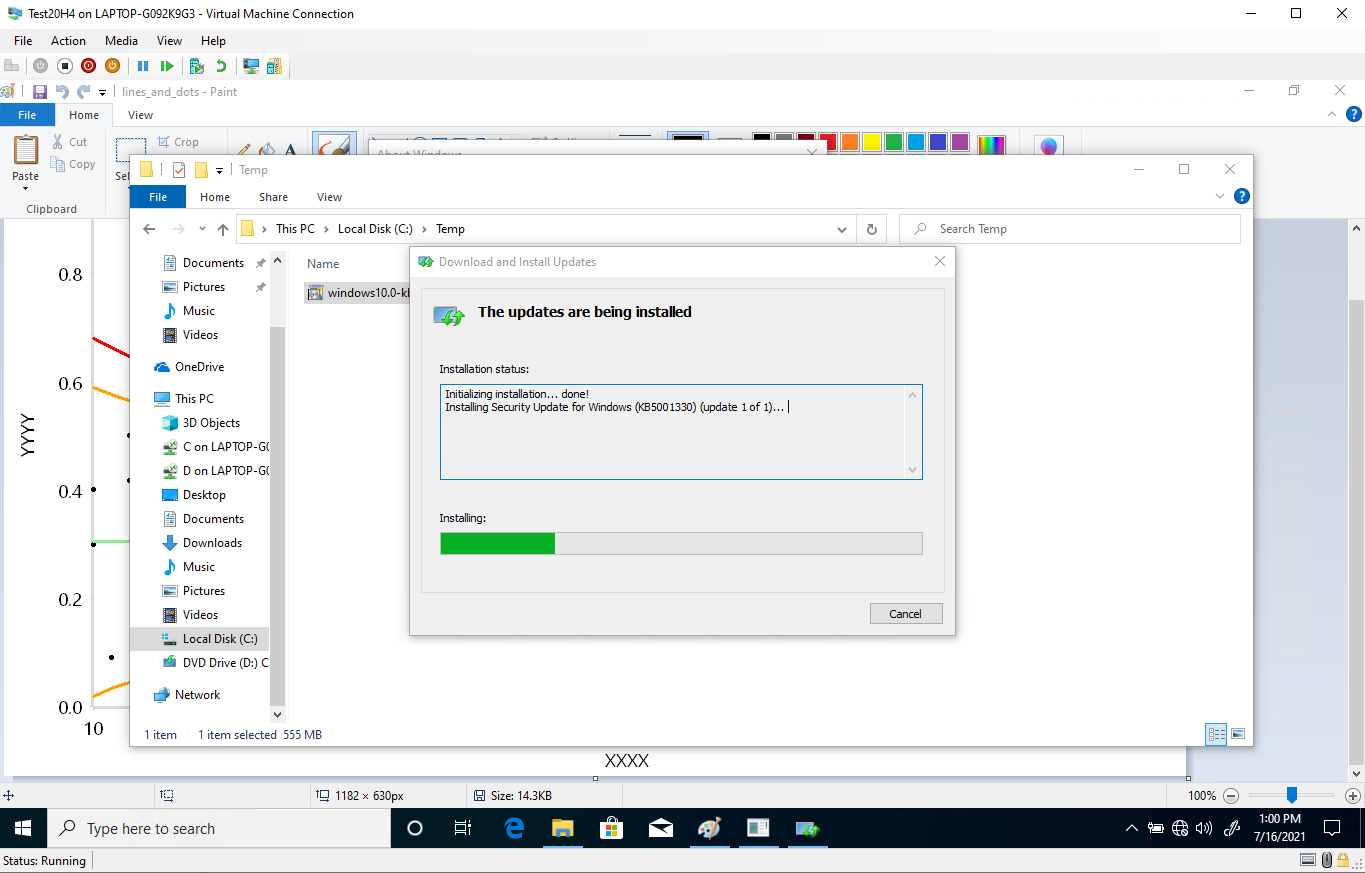The image size is (1365, 873).
Task: Open Windows notification center
Action: coord(1332,828)
